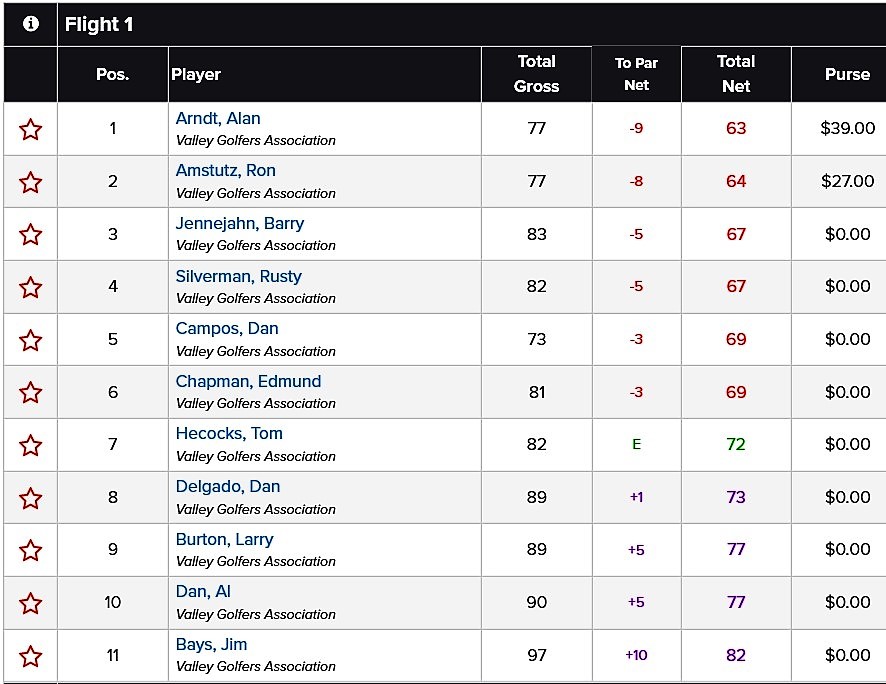Favorite Delgado, Dan using the star
Image resolution: width=886 pixels, height=684 pixels.
click(31, 498)
